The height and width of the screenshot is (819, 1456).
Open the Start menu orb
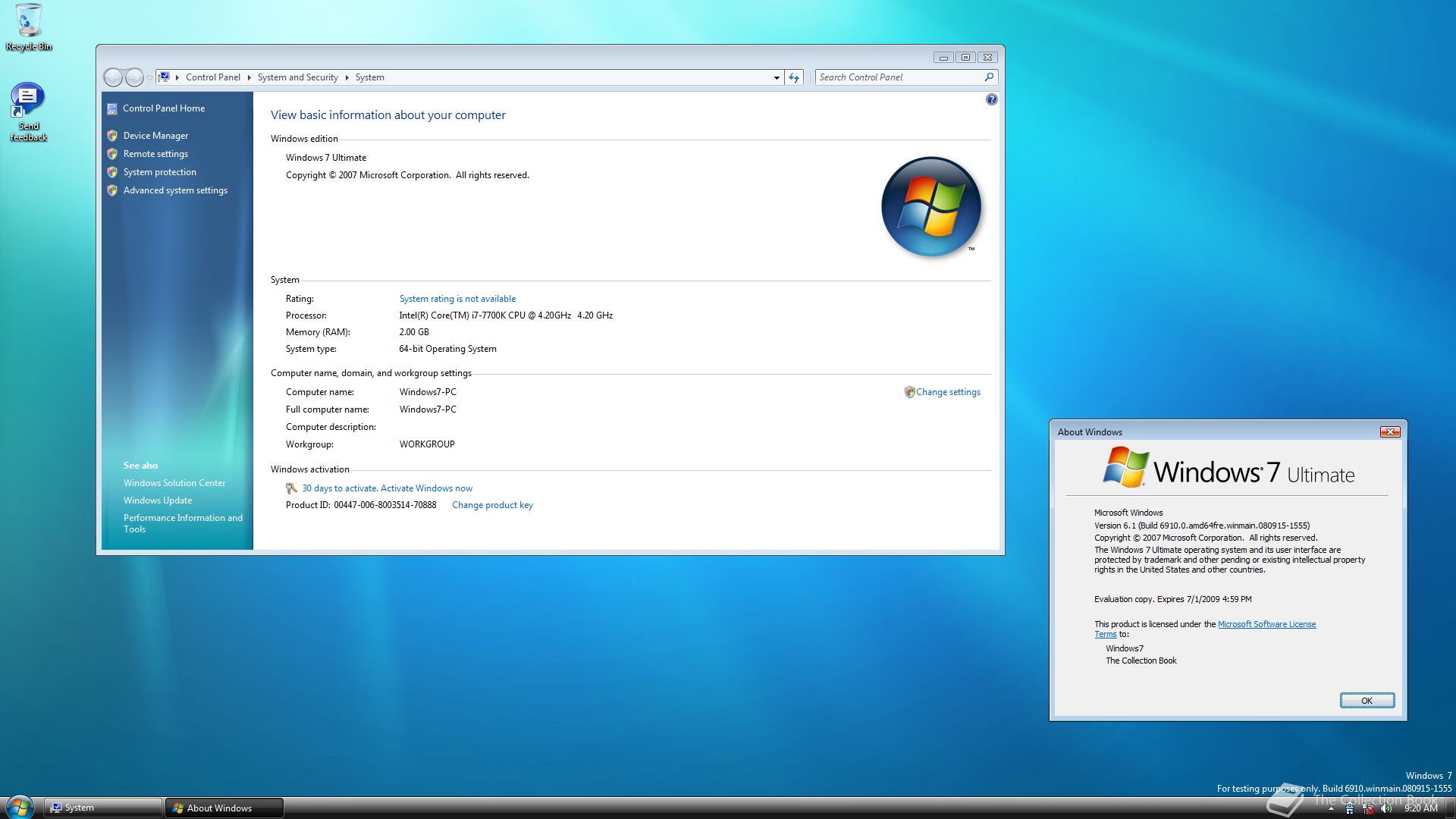tap(18, 808)
